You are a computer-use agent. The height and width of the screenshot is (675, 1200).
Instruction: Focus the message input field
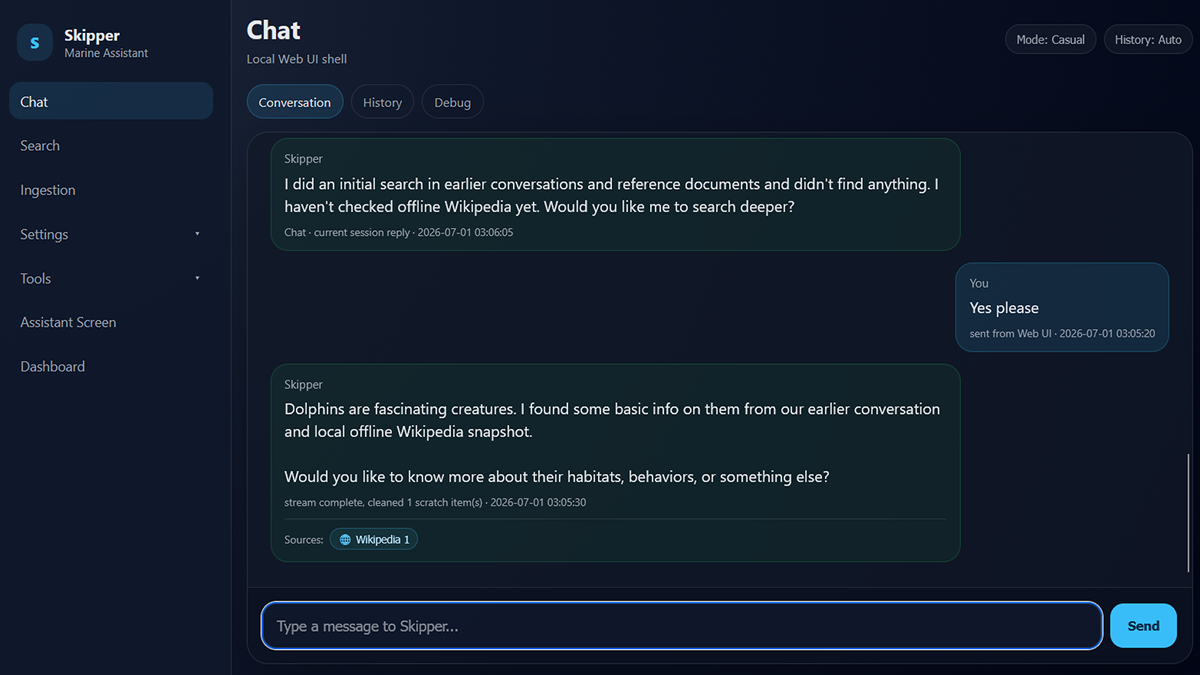pos(682,626)
